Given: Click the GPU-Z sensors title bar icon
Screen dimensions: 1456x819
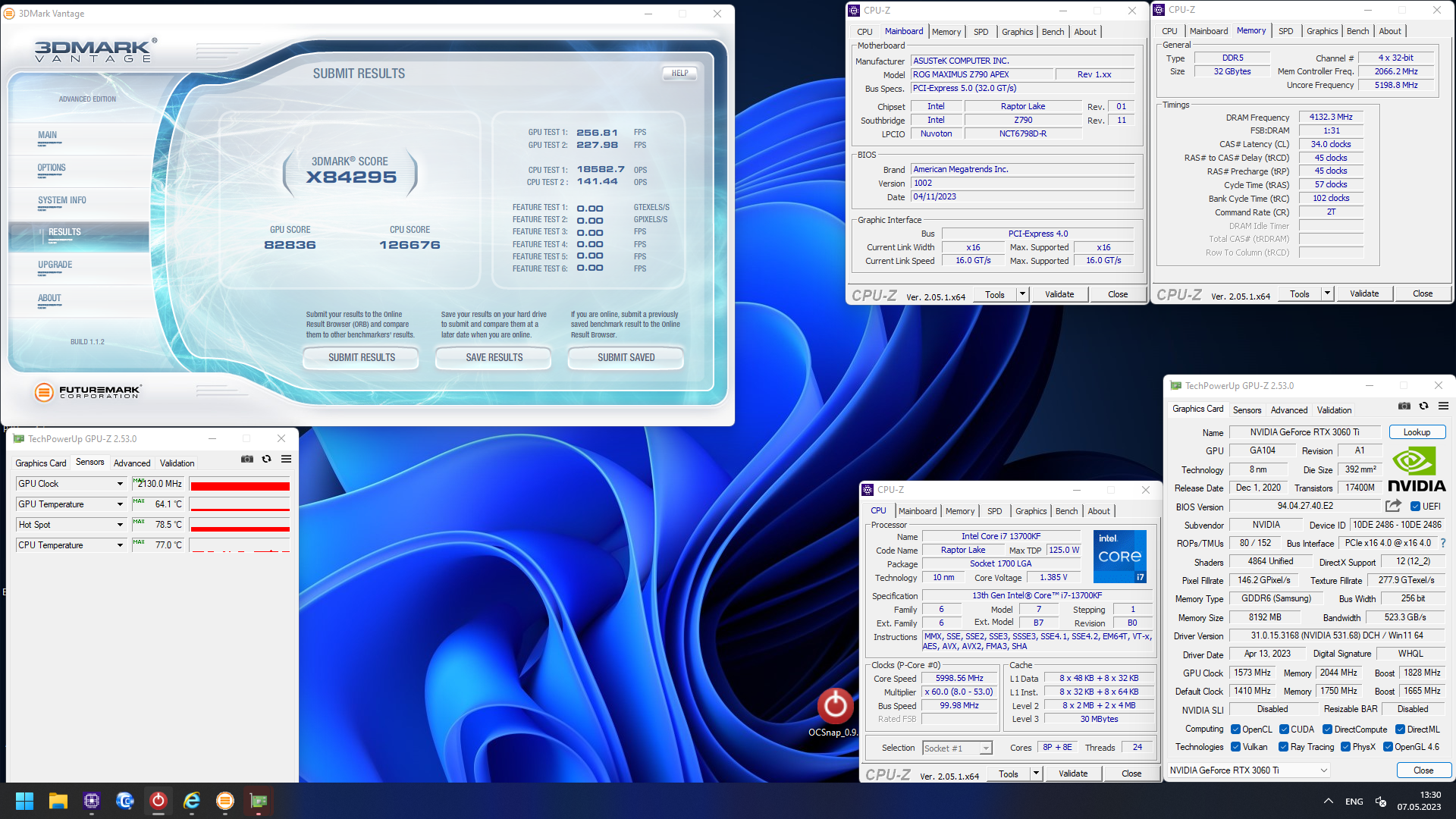Looking at the screenshot, I should [19, 438].
